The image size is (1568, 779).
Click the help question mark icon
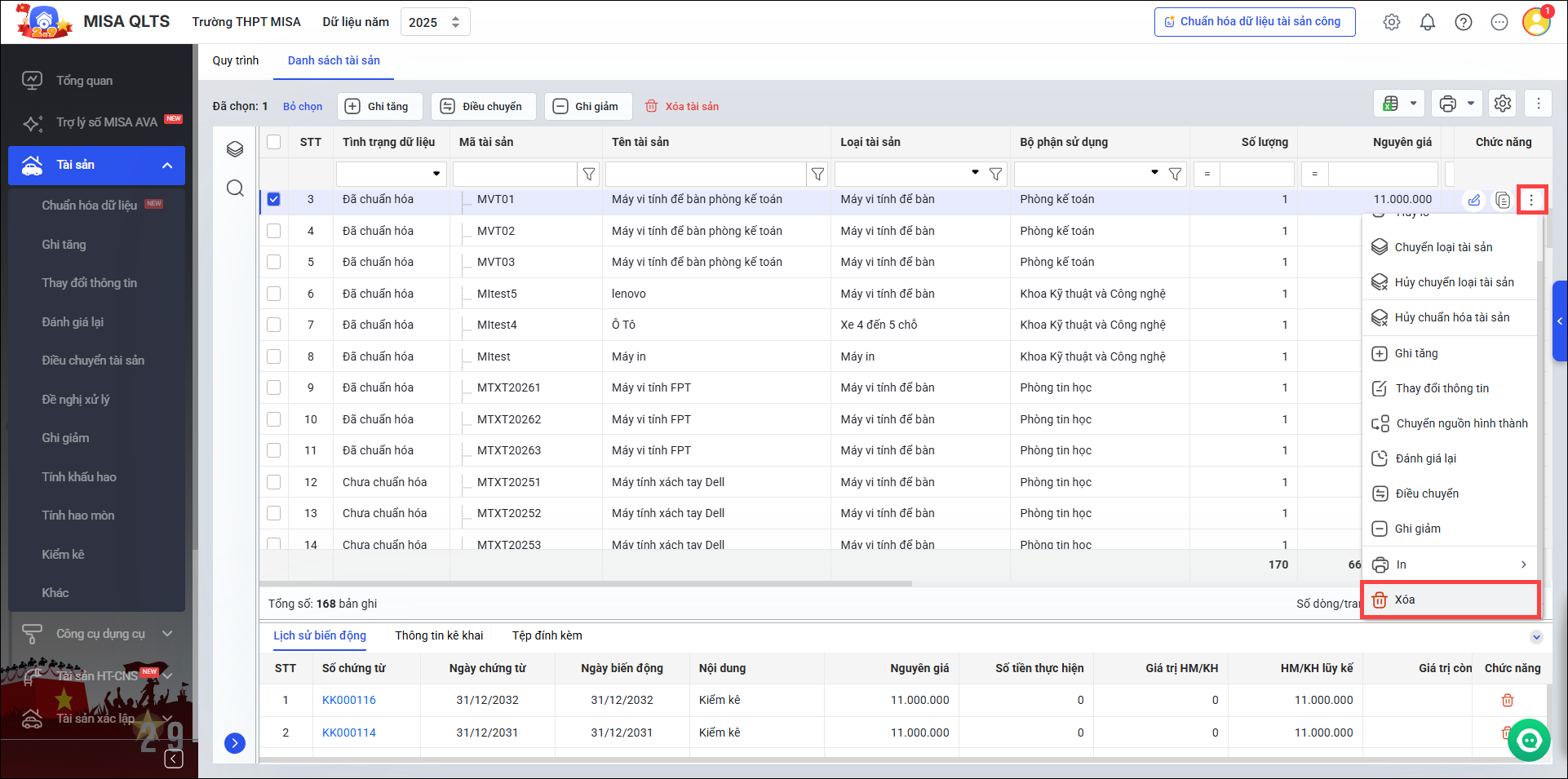(1463, 22)
